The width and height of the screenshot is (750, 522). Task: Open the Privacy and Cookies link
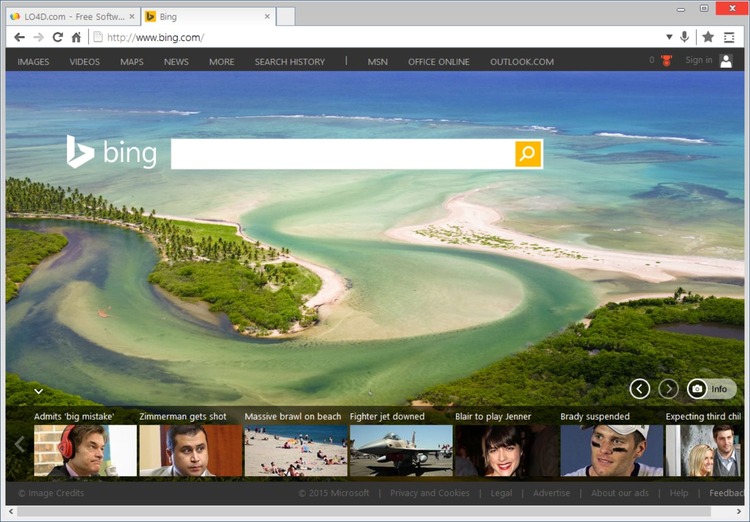click(x=430, y=493)
